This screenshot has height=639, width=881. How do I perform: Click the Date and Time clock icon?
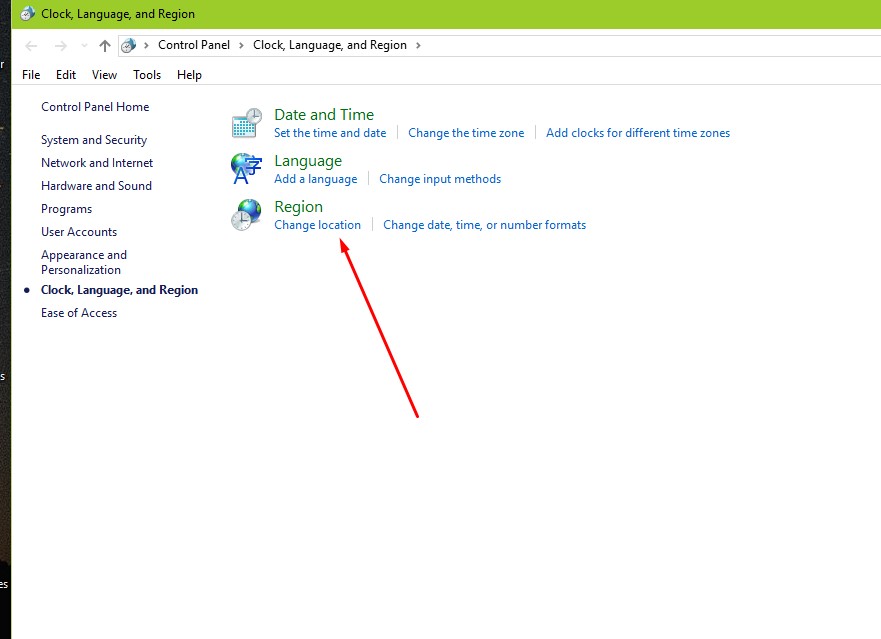[247, 122]
